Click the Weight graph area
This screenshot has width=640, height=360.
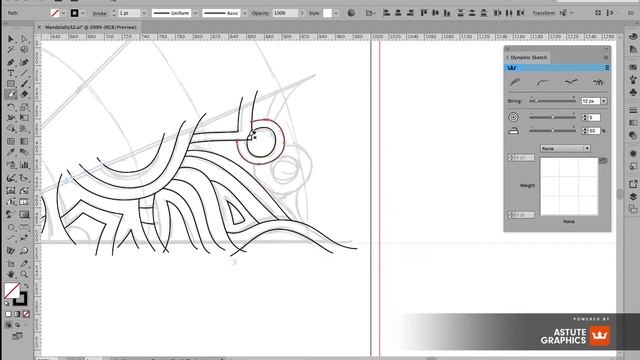click(569, 187)
